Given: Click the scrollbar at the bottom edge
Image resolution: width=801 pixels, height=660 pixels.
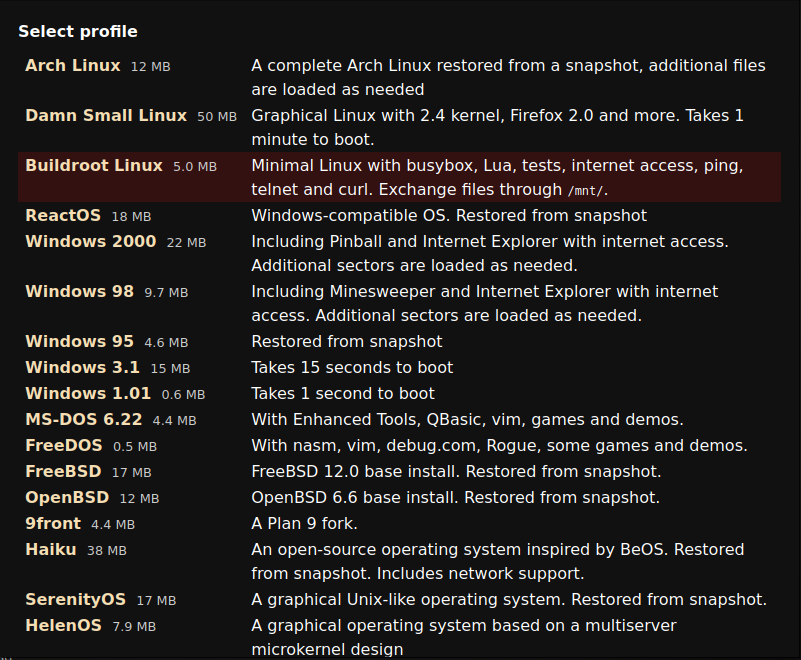Looking at the screenshot, I should click(400, 656).
